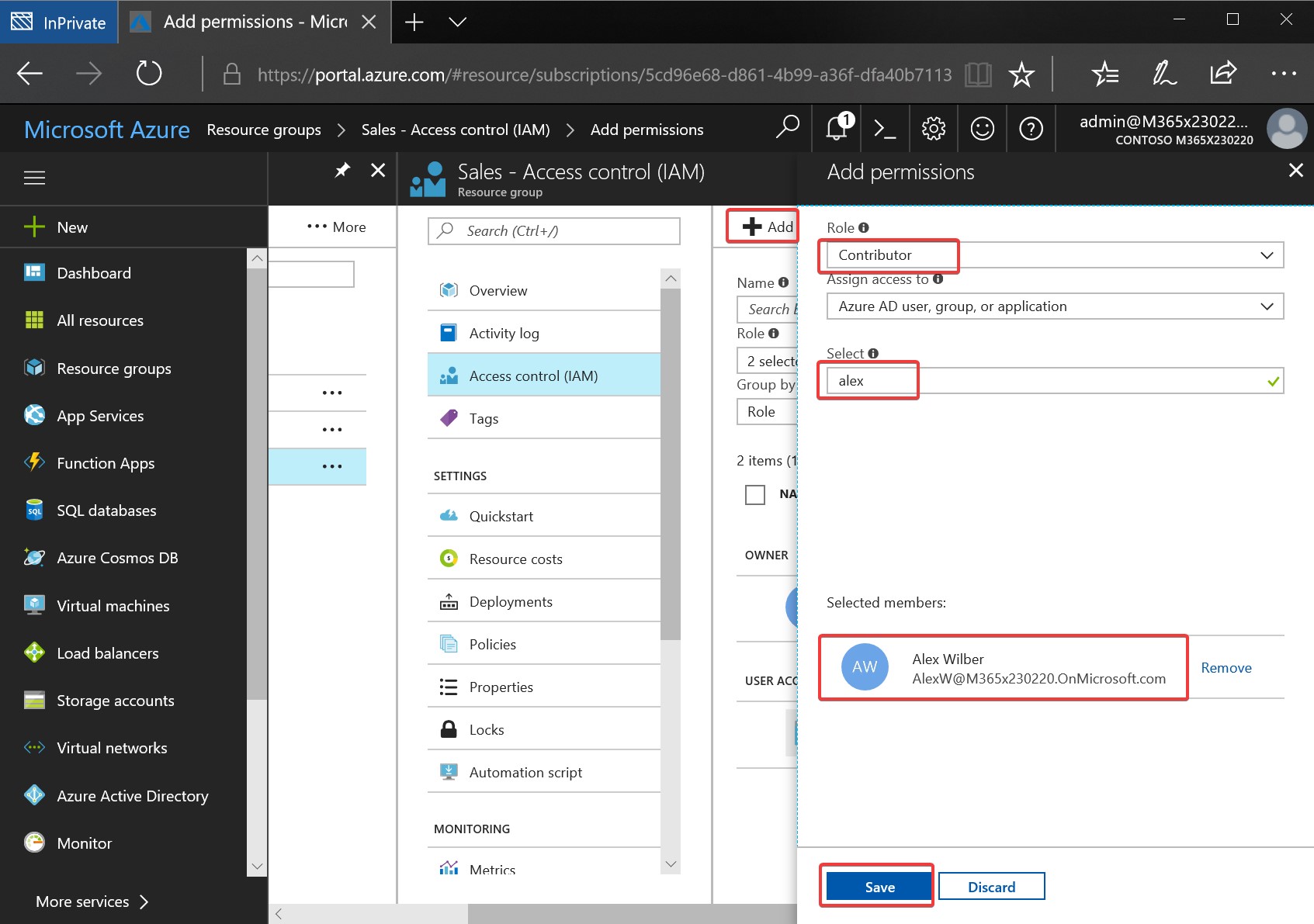Open the 2 selected role filter dropdown
This screenshot has width=1314, height=924.
(767, 361)
